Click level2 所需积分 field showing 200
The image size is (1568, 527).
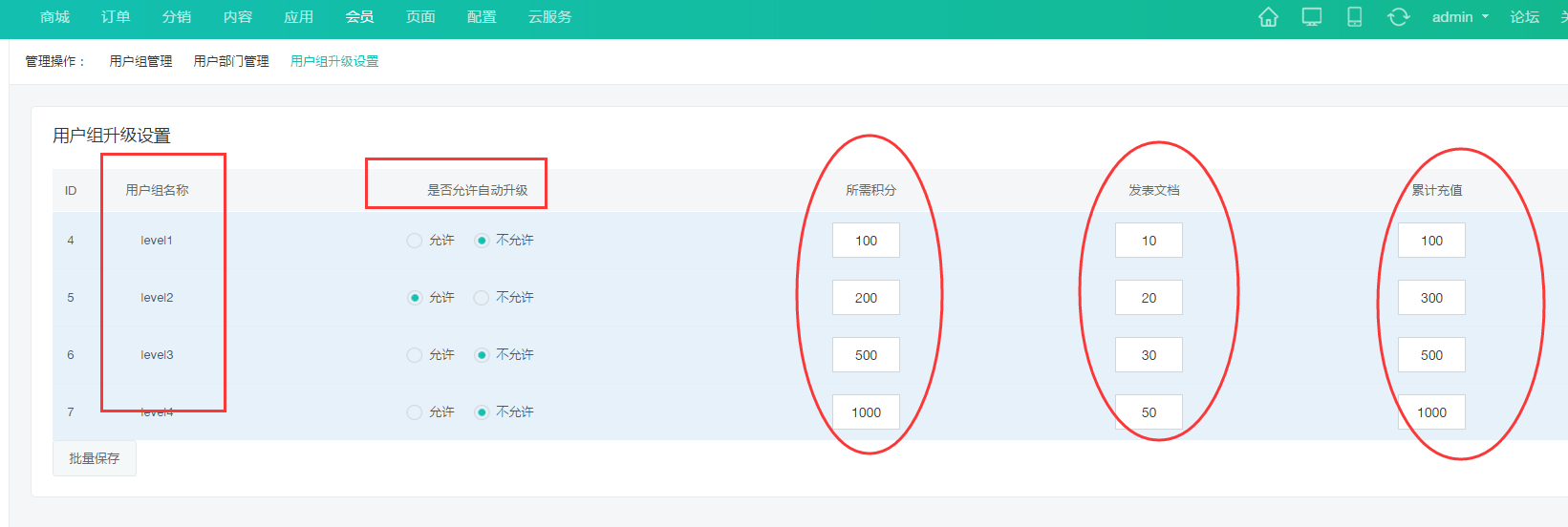point(866,298)
